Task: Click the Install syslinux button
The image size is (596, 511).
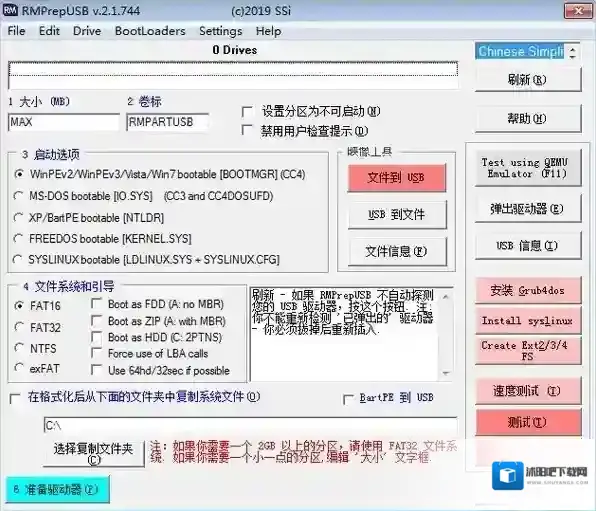Action: point(528,321)
